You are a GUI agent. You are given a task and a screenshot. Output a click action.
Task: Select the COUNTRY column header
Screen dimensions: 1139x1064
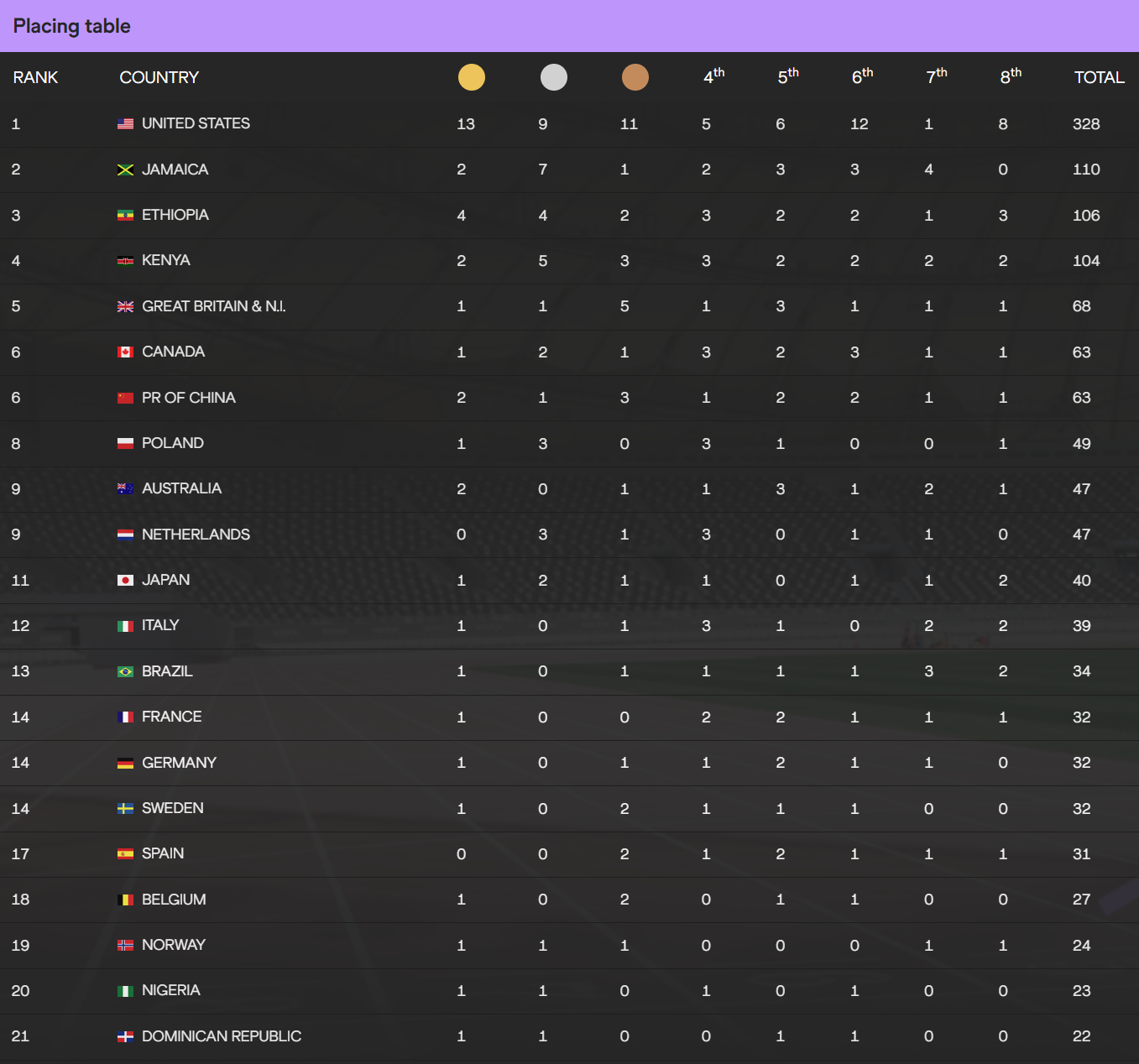coord(159,77)
